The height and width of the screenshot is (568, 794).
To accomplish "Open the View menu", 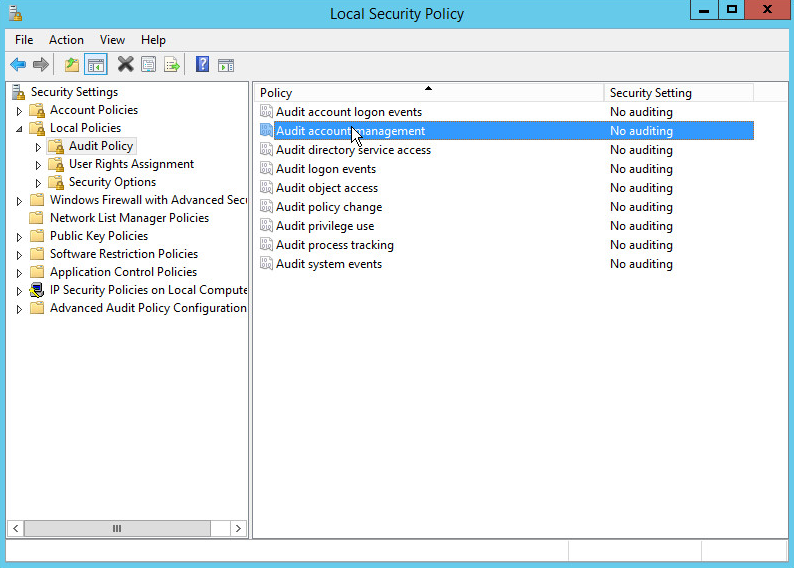I will tap(112, 40).
